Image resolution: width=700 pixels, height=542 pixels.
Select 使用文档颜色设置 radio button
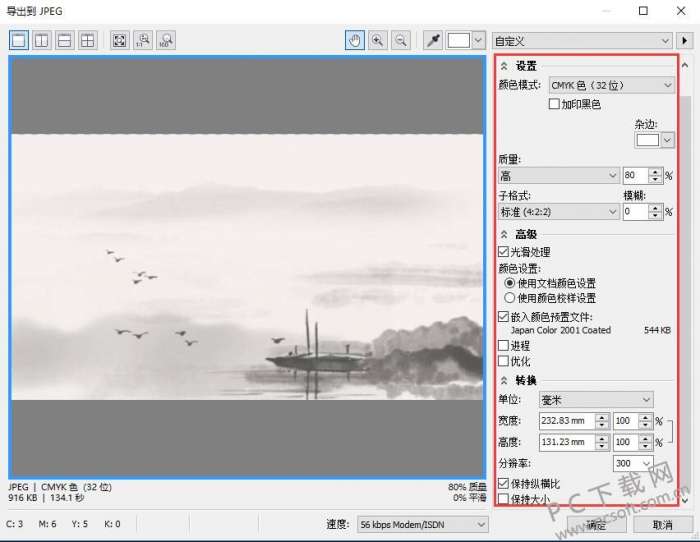pos(509,283)
